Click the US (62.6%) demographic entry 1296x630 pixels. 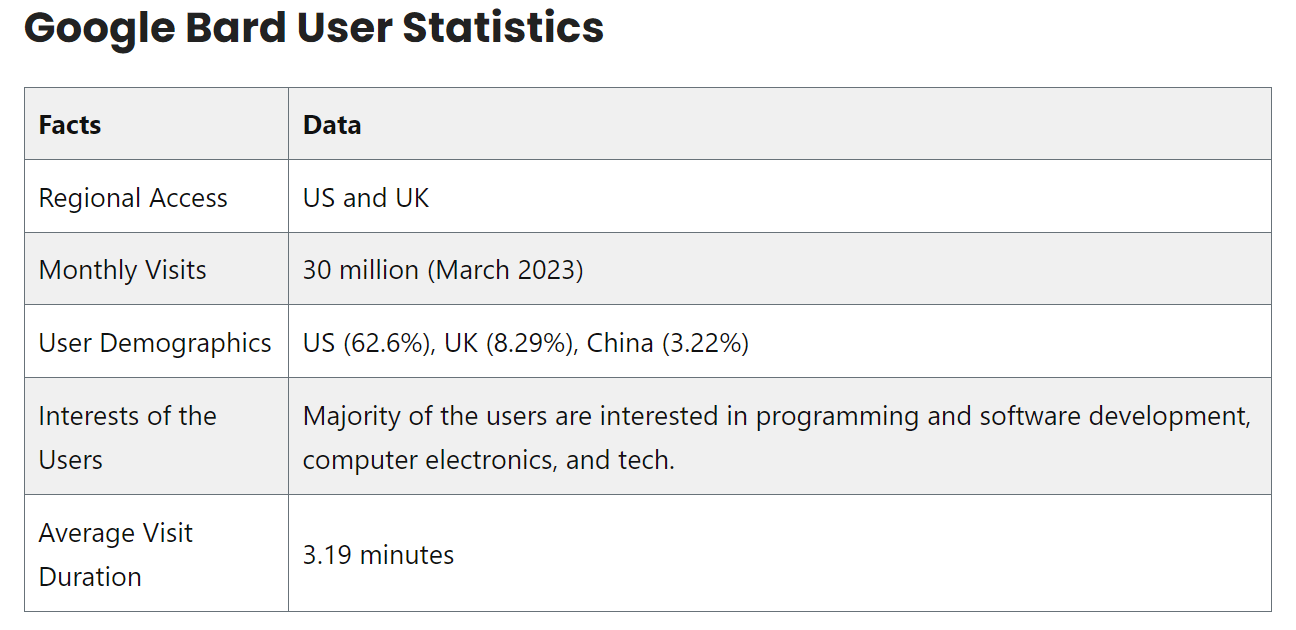(367, 343)
